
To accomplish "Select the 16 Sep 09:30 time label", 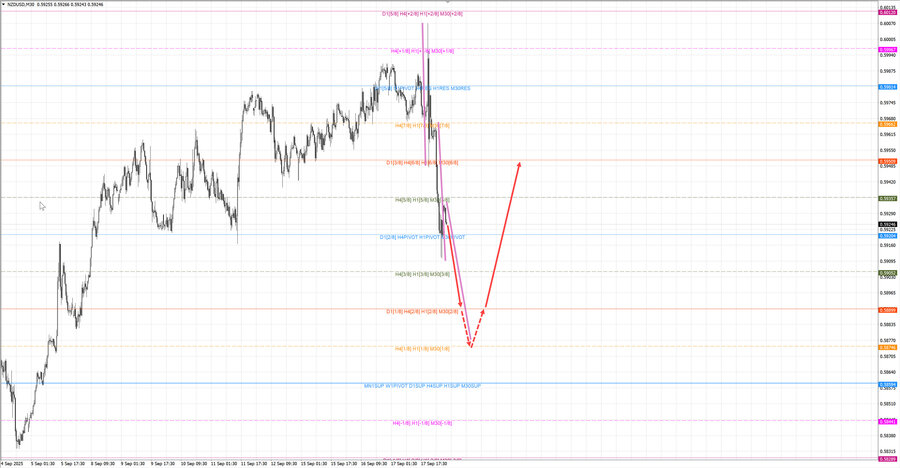I will pyautogui.click(x=374, y=463).
